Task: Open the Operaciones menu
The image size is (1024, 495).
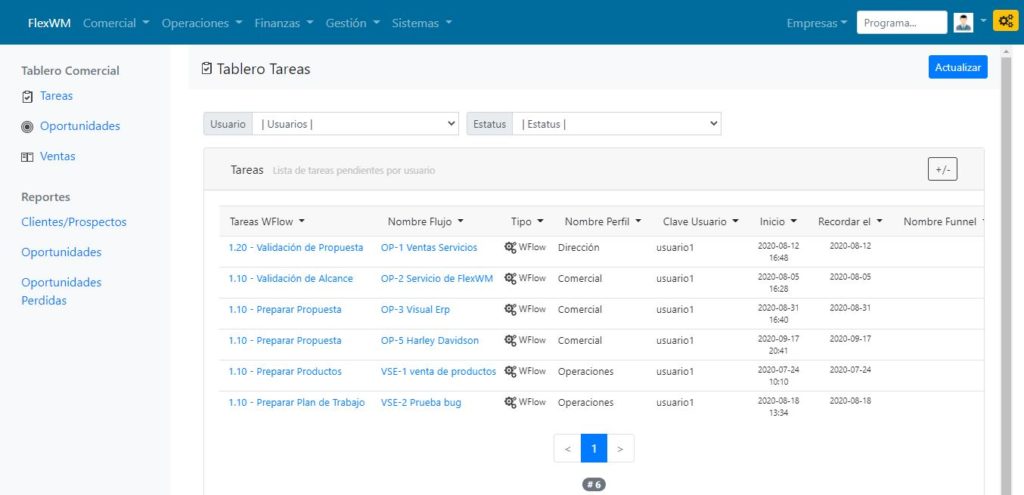Action: (202, 23)
